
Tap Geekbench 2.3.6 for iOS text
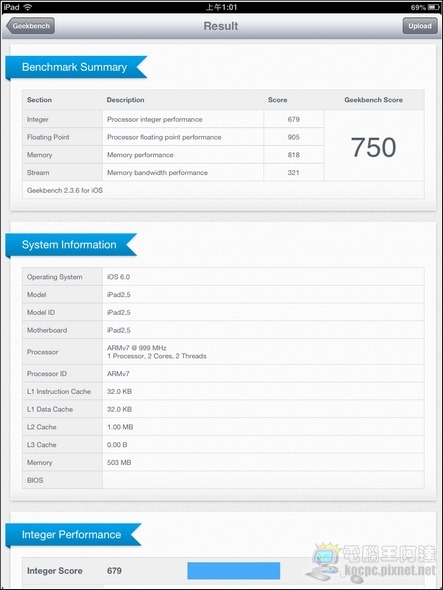[65, 190]
